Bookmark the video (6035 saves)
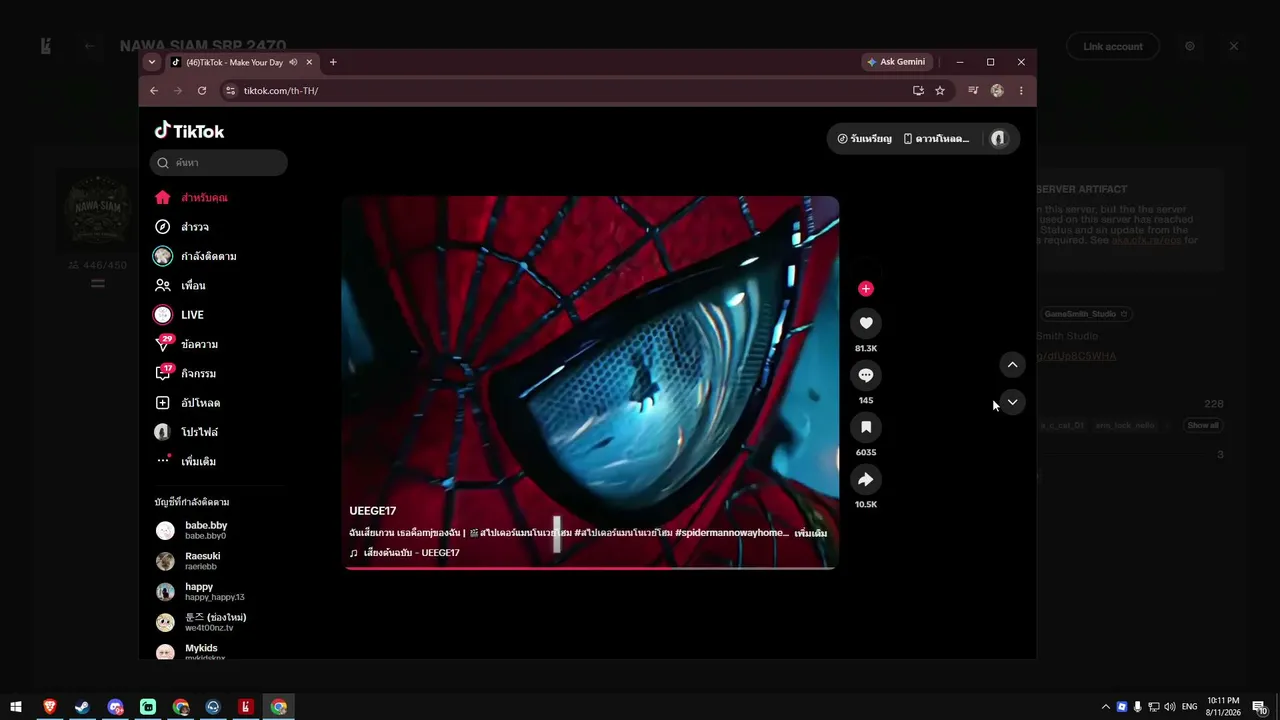The width and height of the screenshot is (1280, 720). (866, 427)
